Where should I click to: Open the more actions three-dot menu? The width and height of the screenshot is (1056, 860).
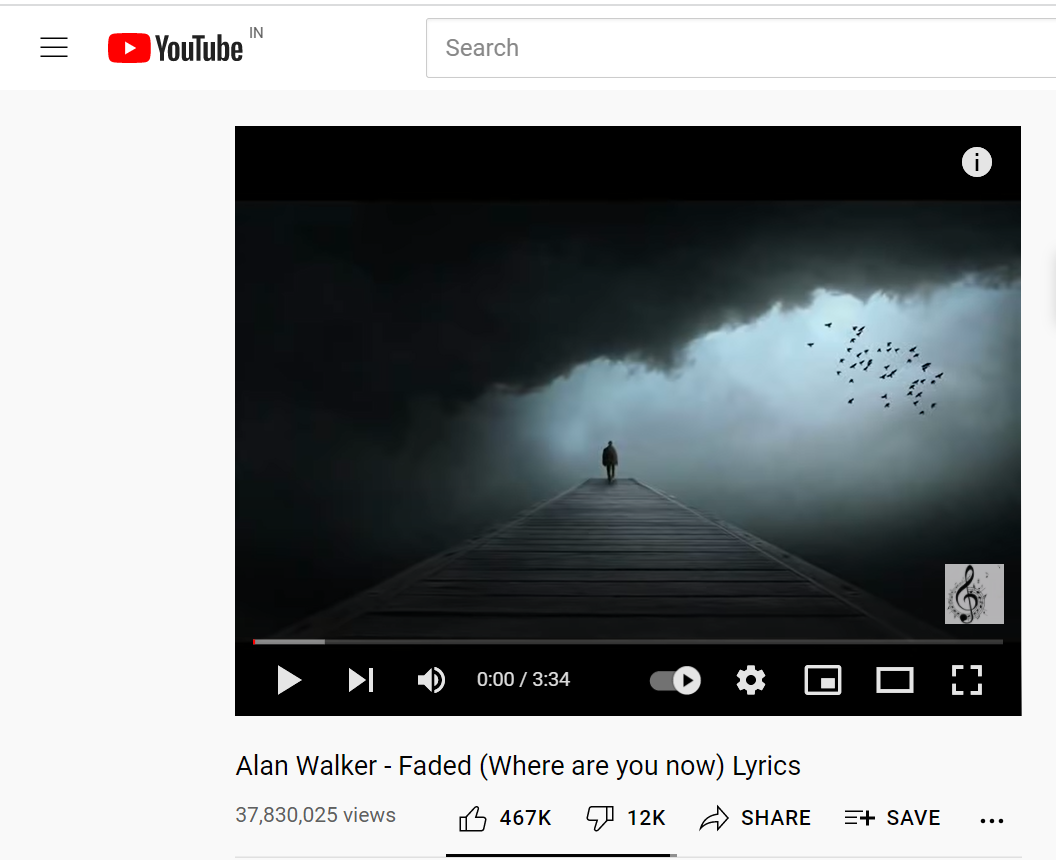point(991,820)
